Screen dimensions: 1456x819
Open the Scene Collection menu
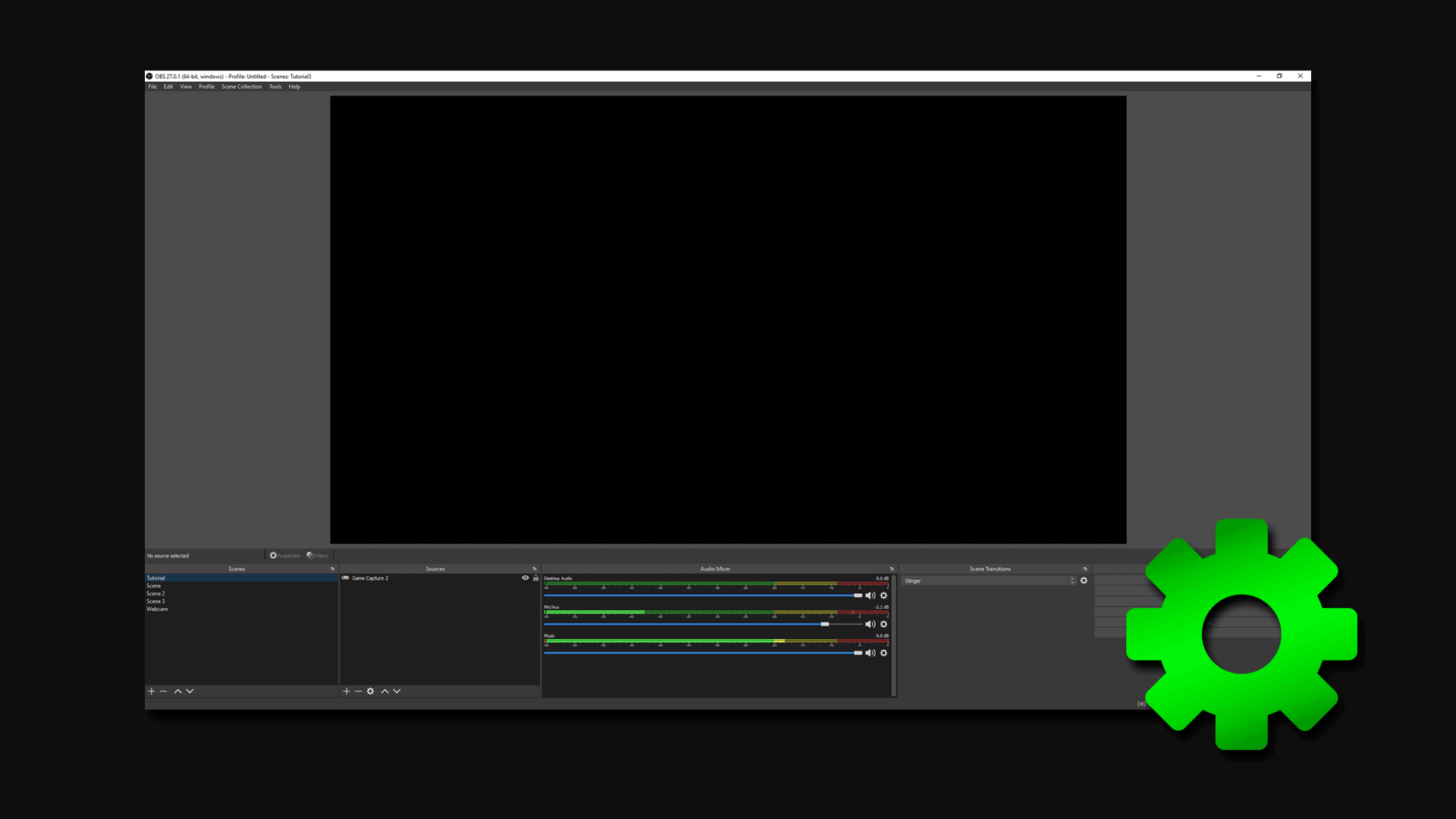pyautogui.click(x=242, y=87)
